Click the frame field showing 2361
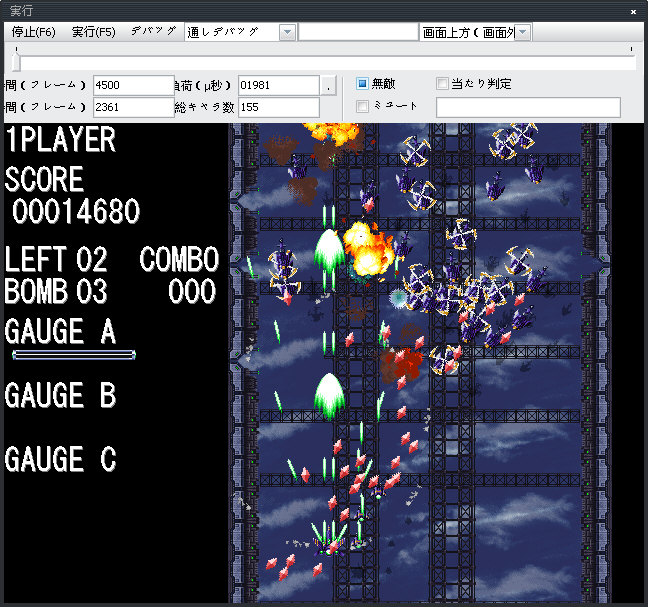The height and width of the screenshot is (607, 648). (x=133, y=107)
